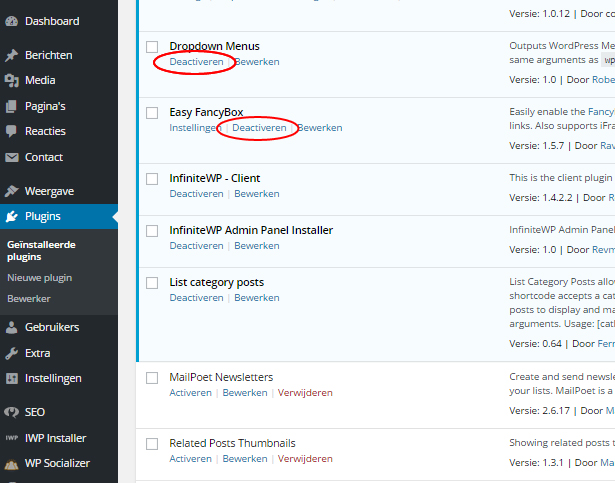
Task: Open the Nieuwe plugin submenu item
Action: point(40,278)
